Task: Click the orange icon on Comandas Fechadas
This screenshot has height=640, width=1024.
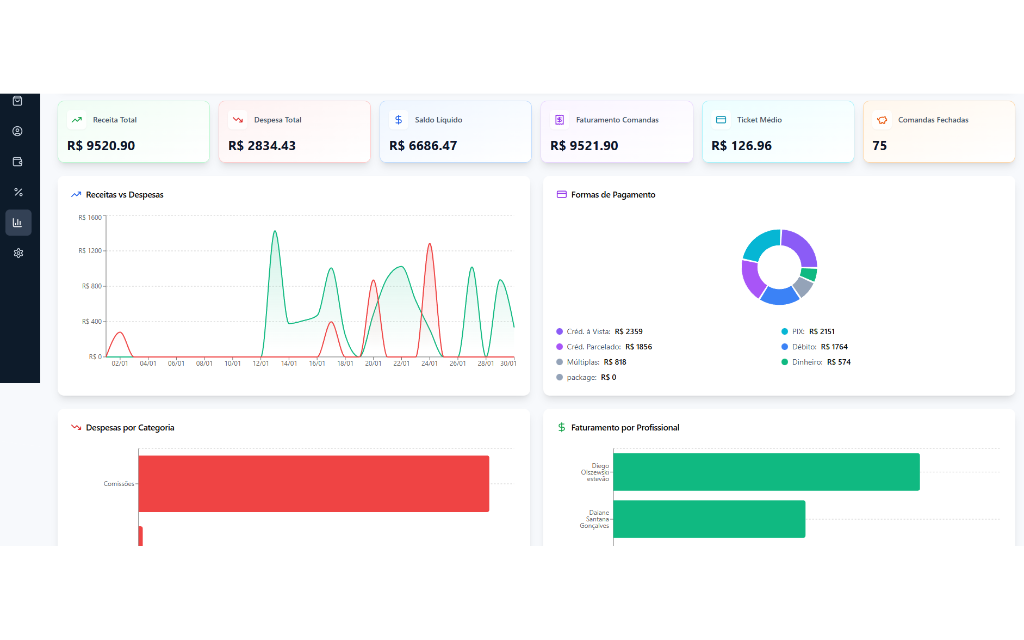Action: click(x=882, y=120)
